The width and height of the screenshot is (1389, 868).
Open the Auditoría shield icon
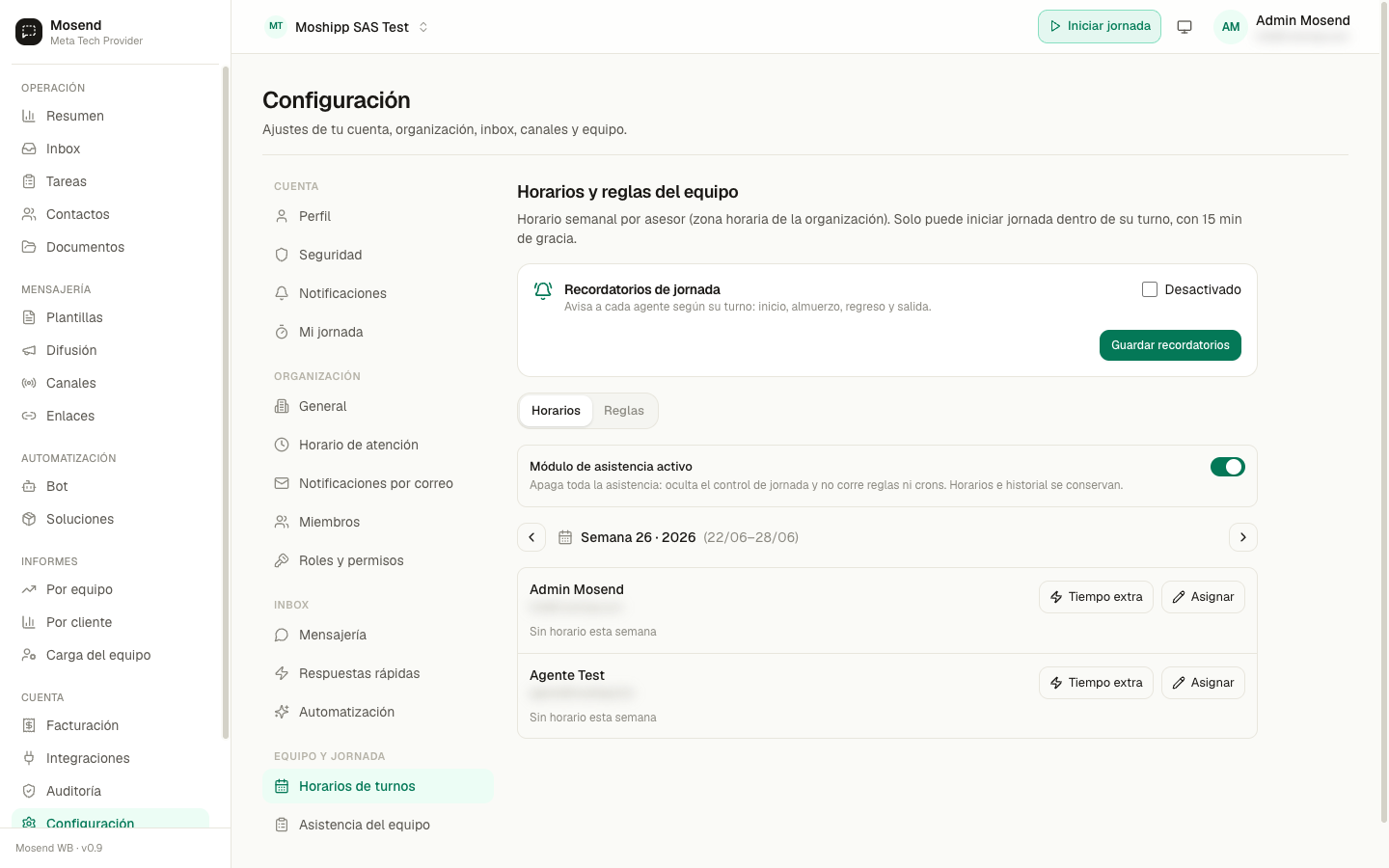click(x=29, y=791)
